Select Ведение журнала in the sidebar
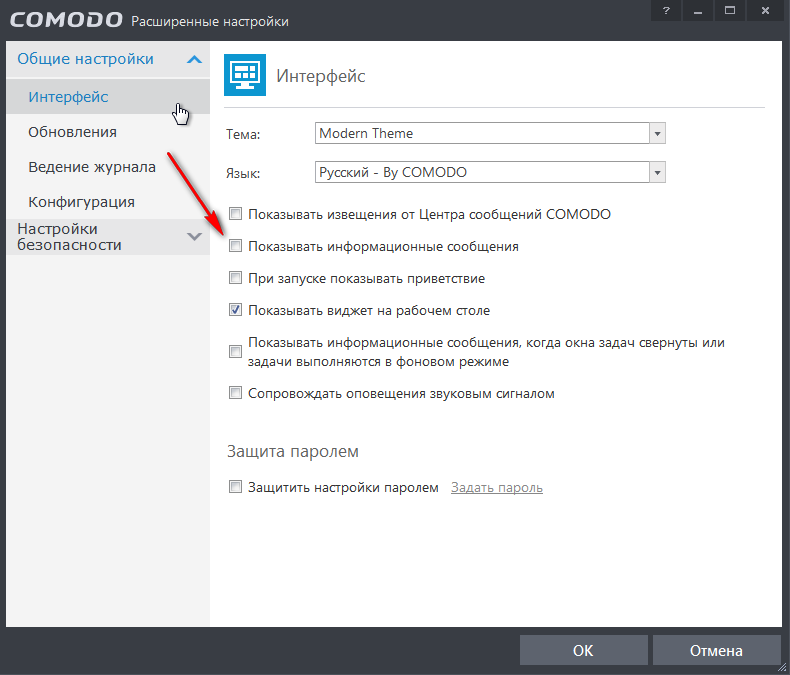 (92, 167)
